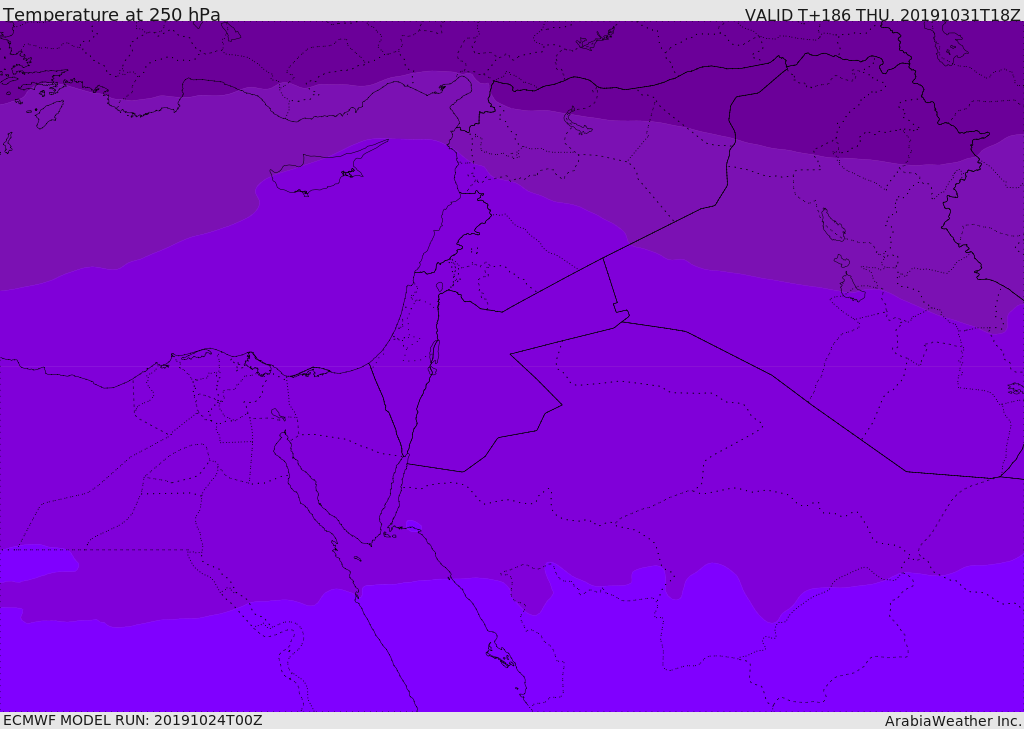
Task: Click the "Temperature at 250 hPa" title
Action: 112,14
